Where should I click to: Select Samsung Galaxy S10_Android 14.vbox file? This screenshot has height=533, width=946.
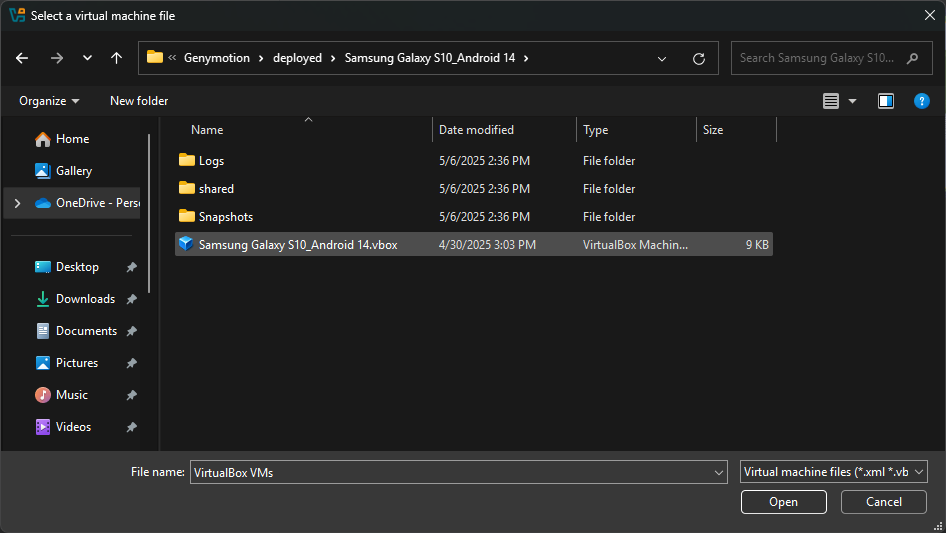coord(474,244)
